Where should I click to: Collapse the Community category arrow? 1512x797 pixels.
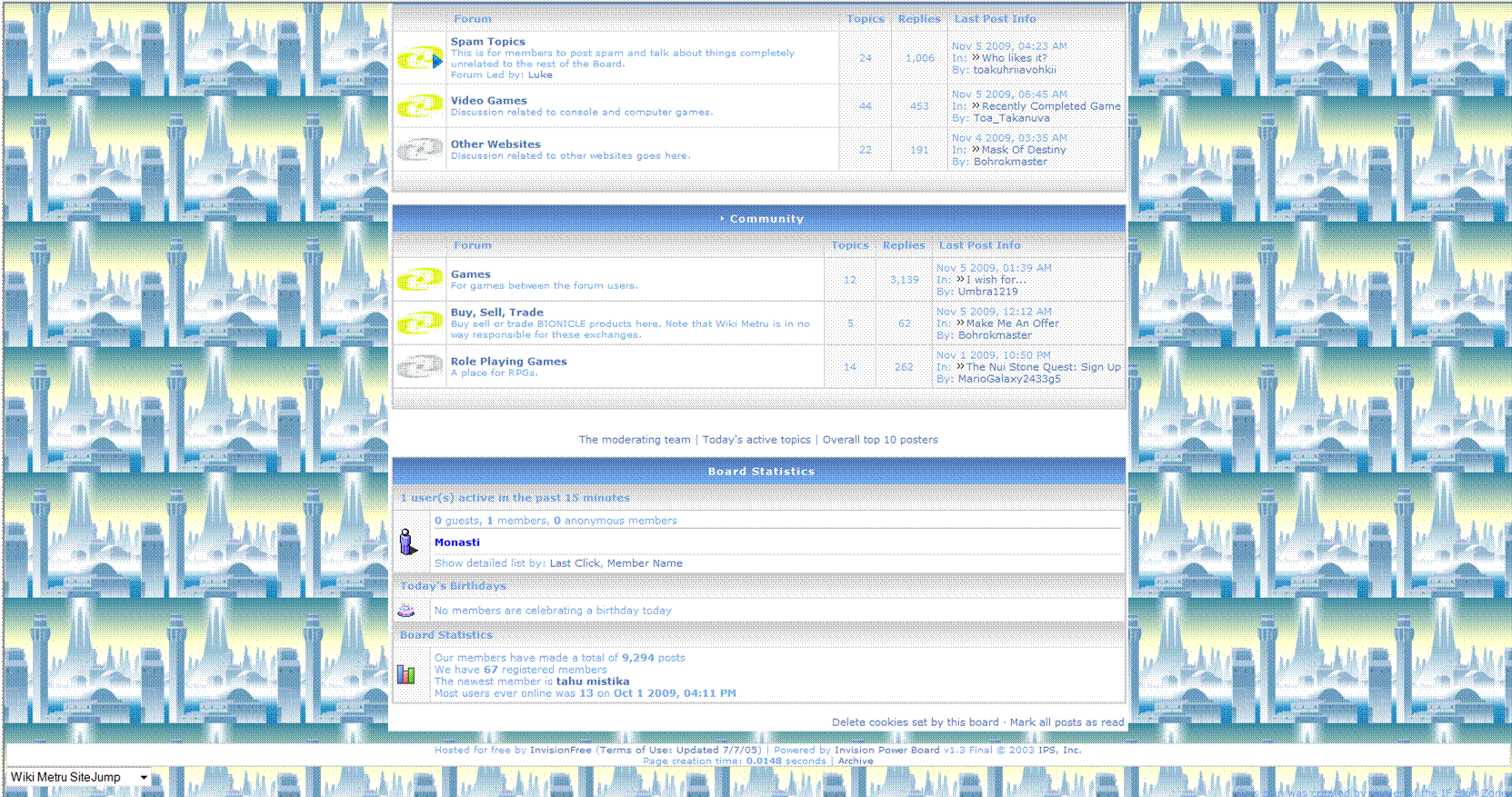point(722,219)
